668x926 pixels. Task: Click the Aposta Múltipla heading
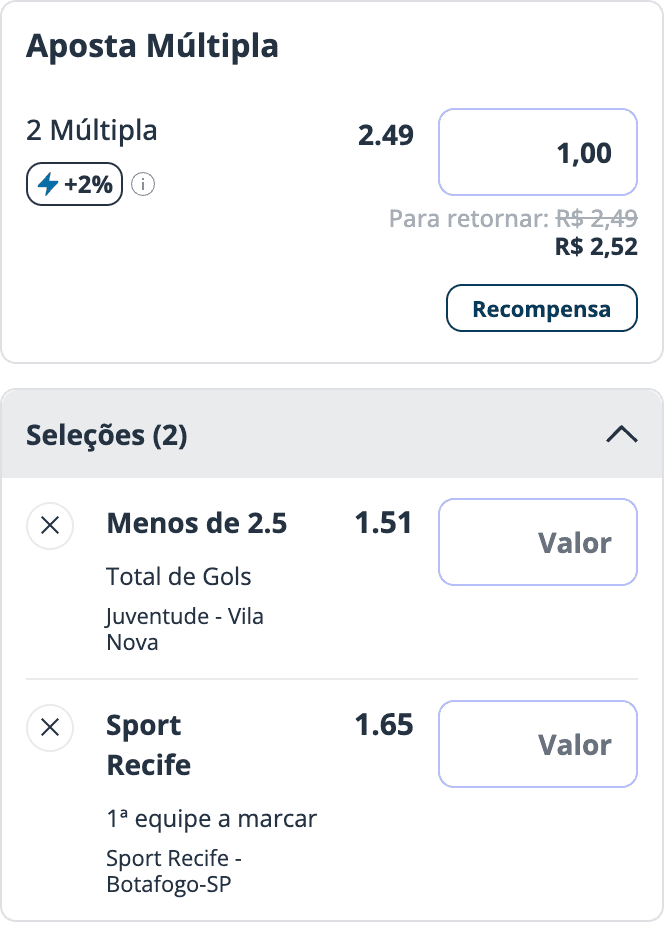point(152,46)
